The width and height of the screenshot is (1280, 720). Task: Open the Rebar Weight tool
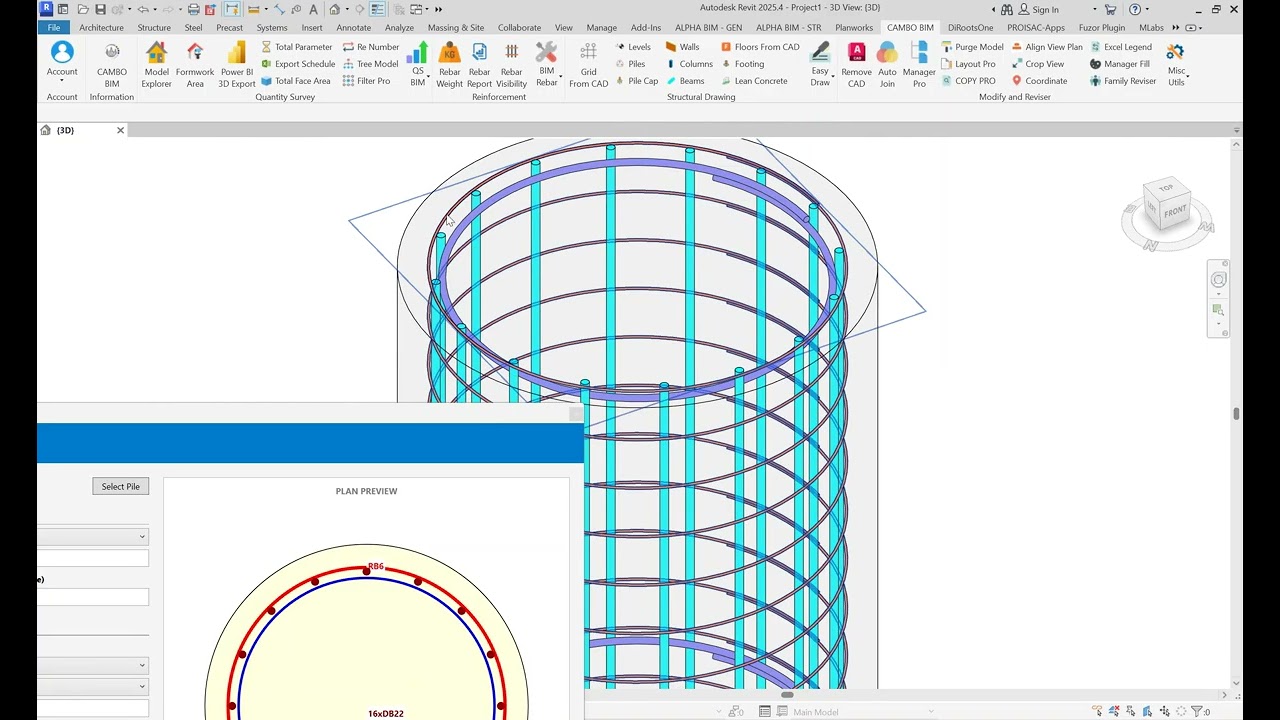(450, 65)
